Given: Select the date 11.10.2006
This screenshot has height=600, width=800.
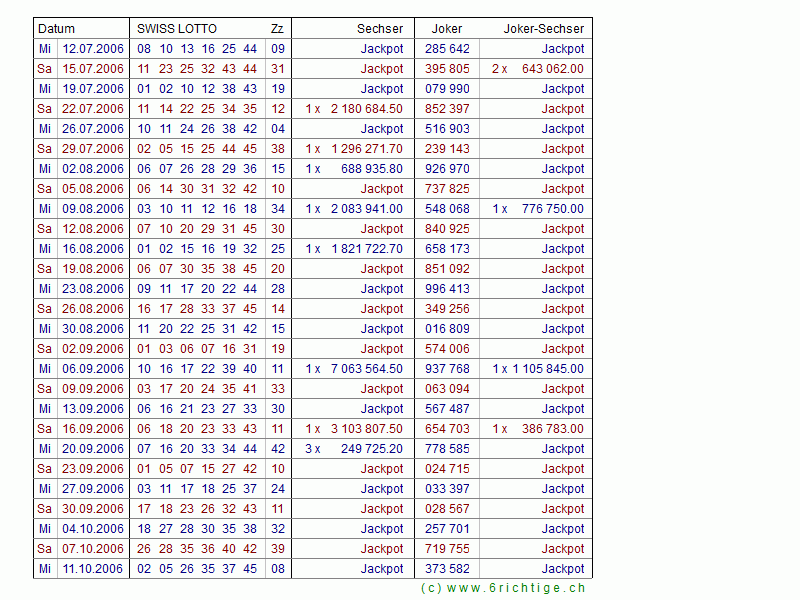Looking at the screenshot, I should [x=93, y=569].
